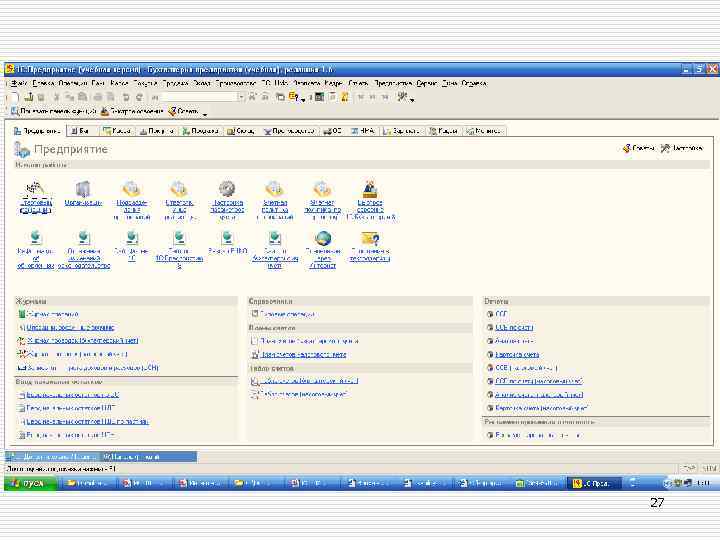The height and width of the screenshot is (540, 720).
Task: Click Настройка link at panel top right
Action: coord(681,148)
